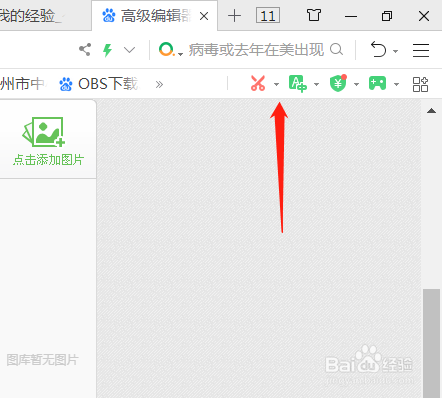Viewport: 442px width, 398px height.
Task: Click the 点击添加图片 label
Action: tap(48, 160)
